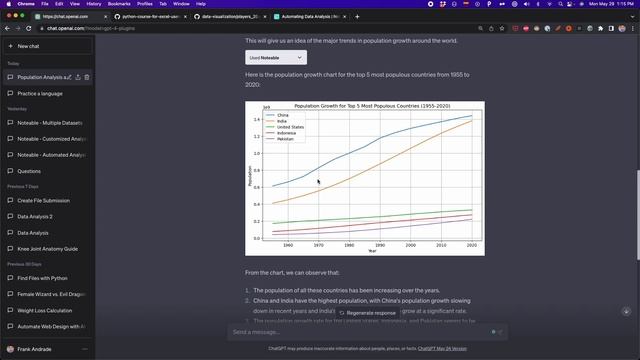Open Noteable - Customized Analysis chat
Screen dimensions: 640x360
[x=48, y=139]
